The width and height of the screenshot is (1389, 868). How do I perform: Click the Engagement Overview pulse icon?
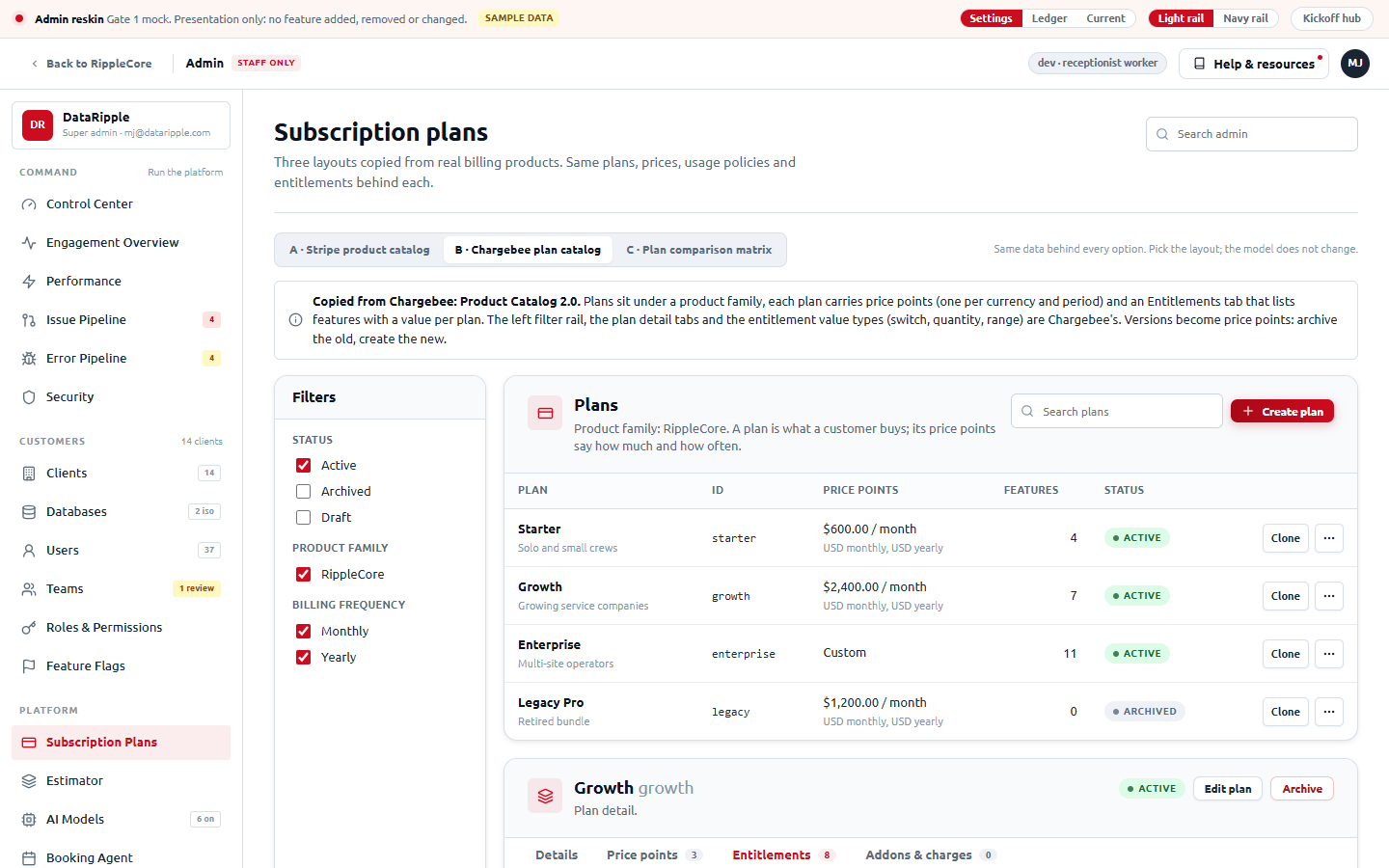[29, 243]
